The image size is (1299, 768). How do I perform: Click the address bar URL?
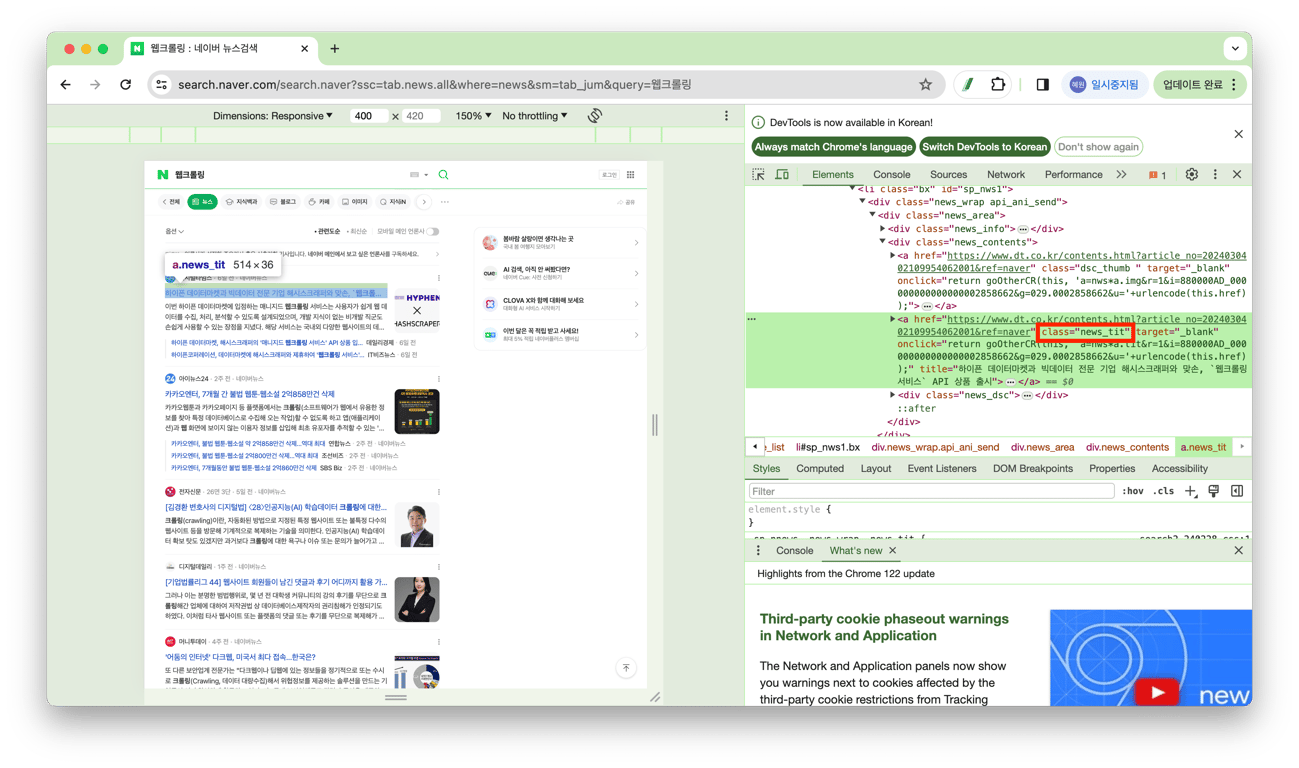(434, 85)
